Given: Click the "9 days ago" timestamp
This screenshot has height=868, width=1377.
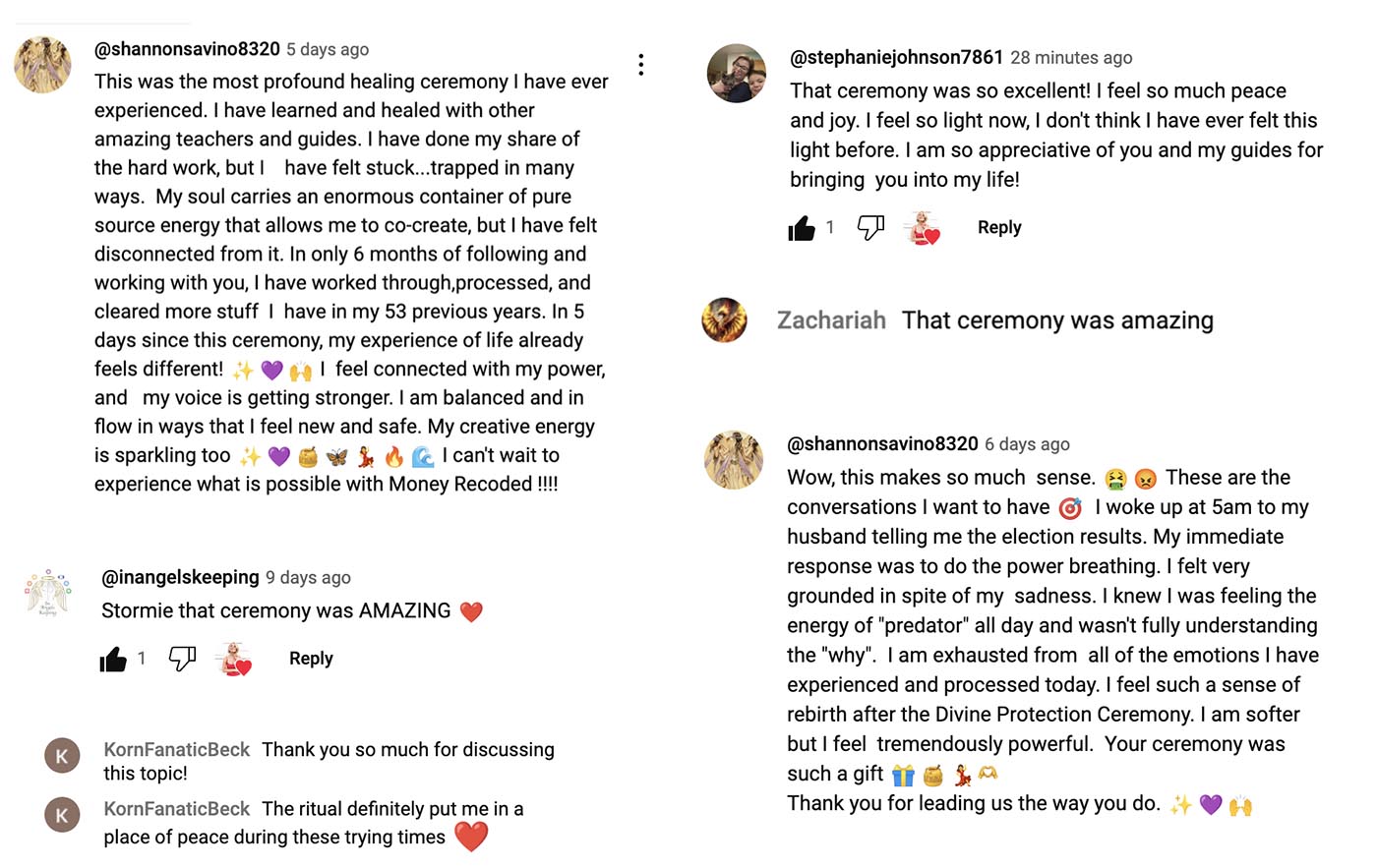Looking at the screenshot, I should (308, 578).
